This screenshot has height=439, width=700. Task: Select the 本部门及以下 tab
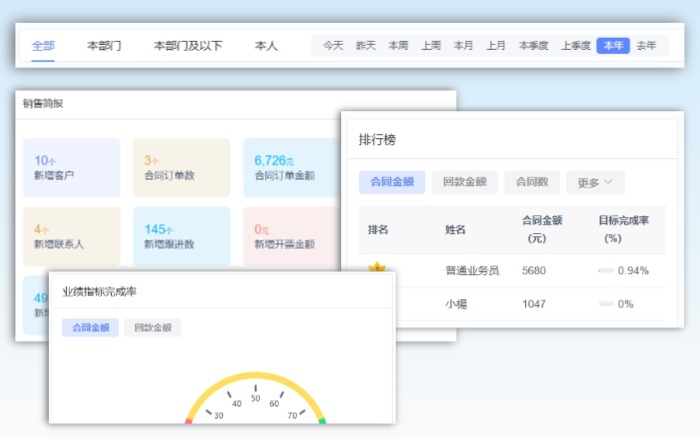188,46
